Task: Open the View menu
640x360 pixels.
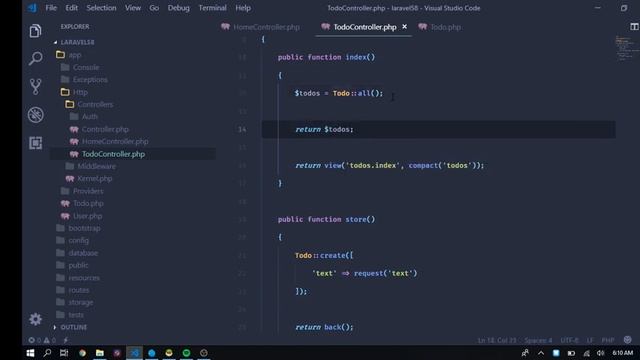Action: point(133,8)
